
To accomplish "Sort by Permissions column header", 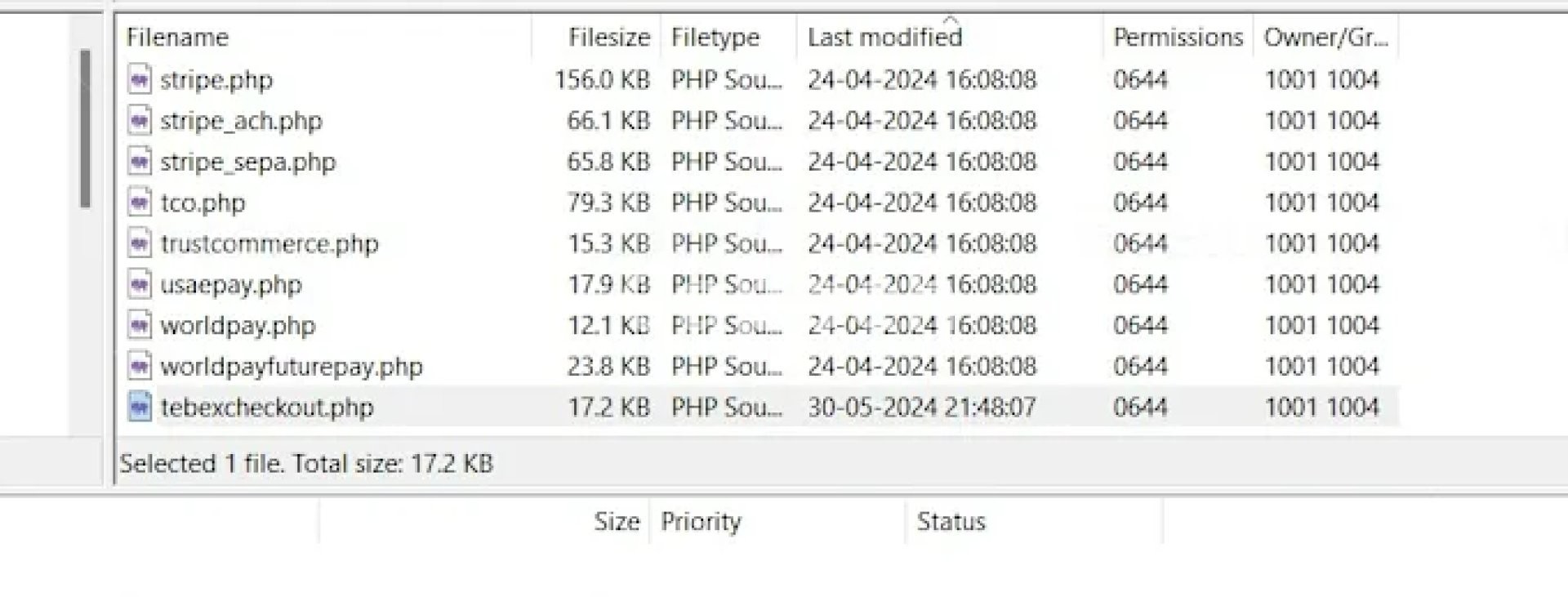I will [x=1178, y=37].
